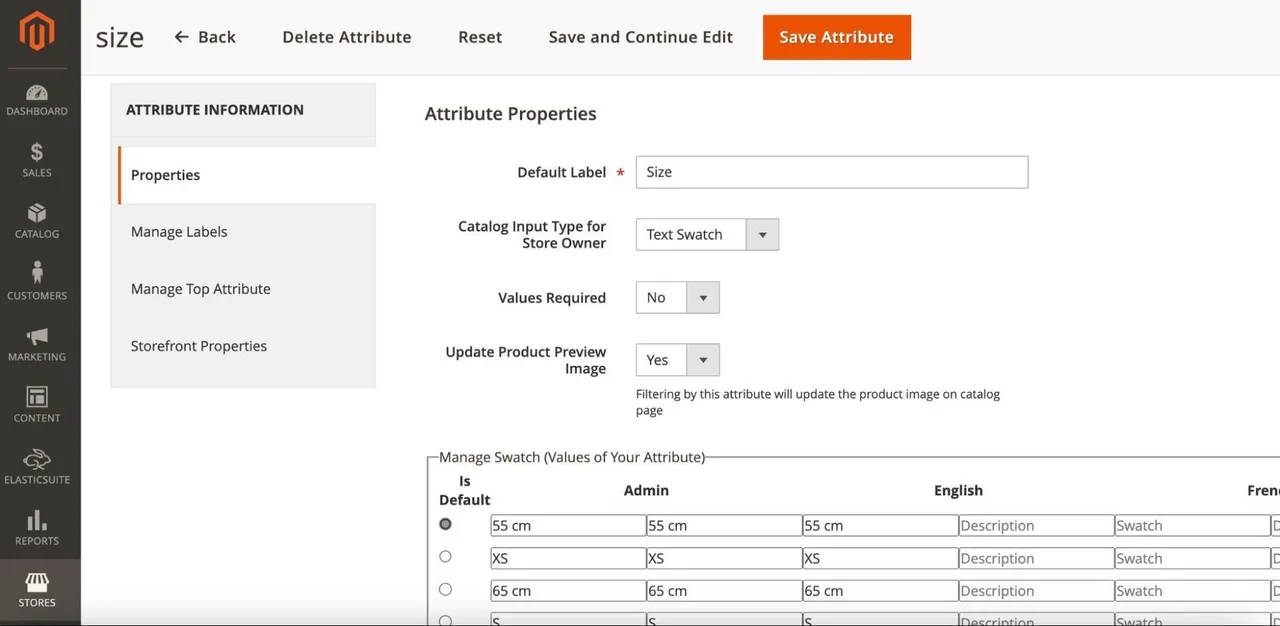Click the Delete Attribute button
Image resolution: width=1280 pixels, height=626 pixels.
coord(347,37)
